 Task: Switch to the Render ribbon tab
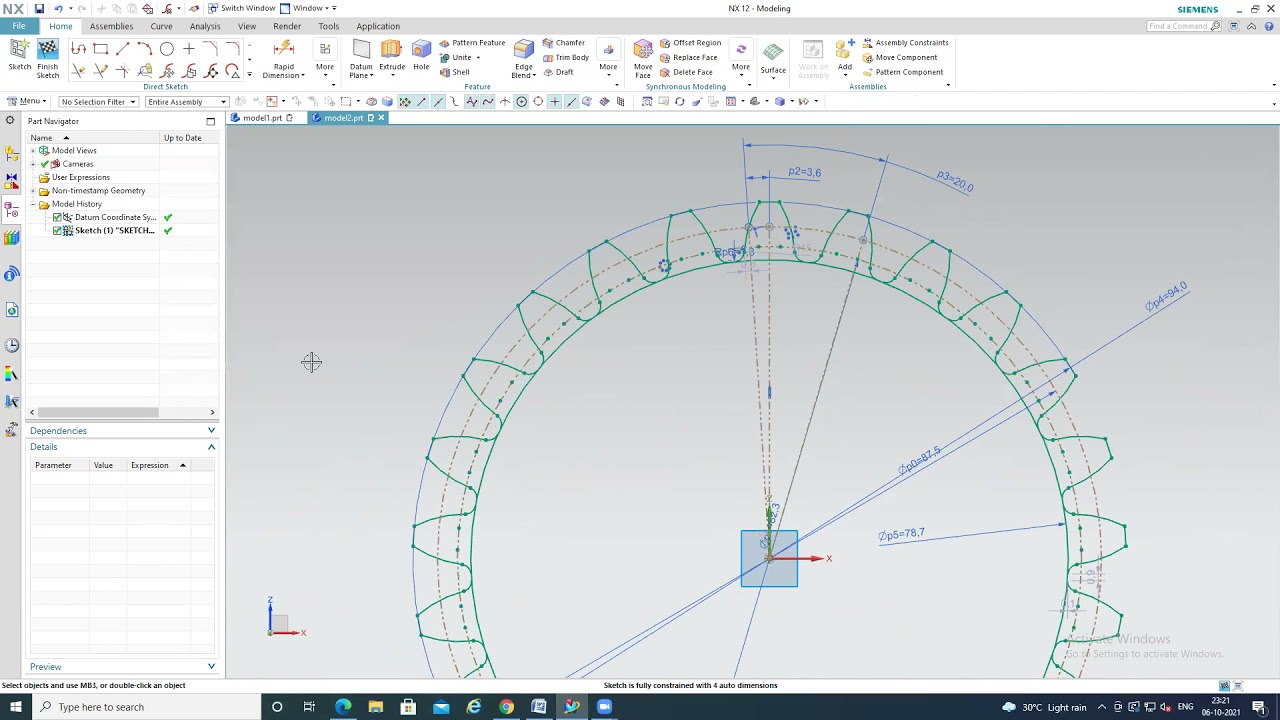click(287, 26)
